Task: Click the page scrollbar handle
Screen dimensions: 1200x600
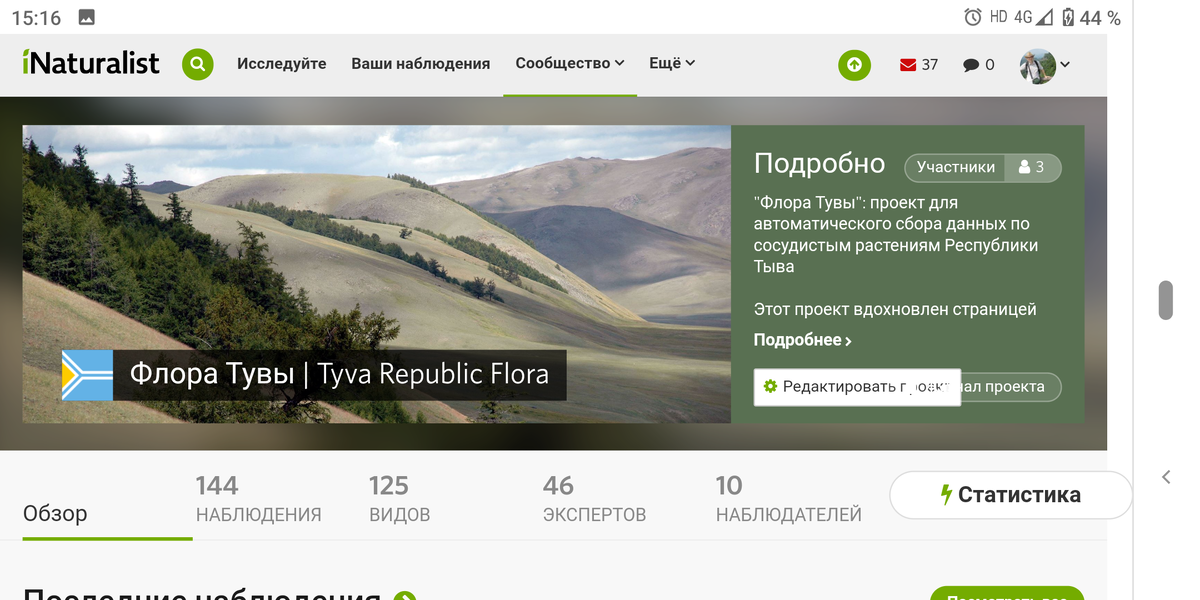Action: click(1165, 300)
